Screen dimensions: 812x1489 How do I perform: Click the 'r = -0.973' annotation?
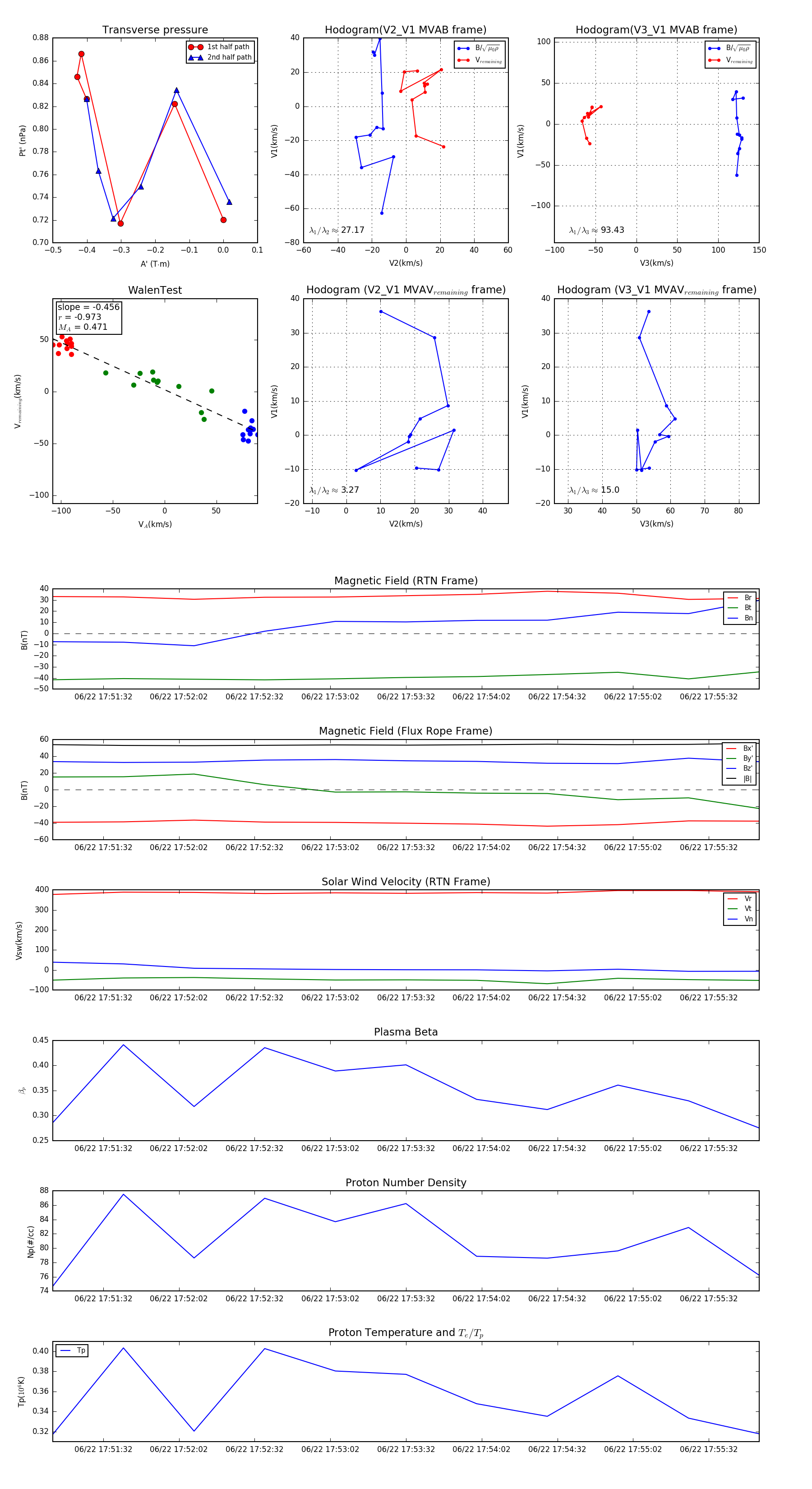(80, 317)
